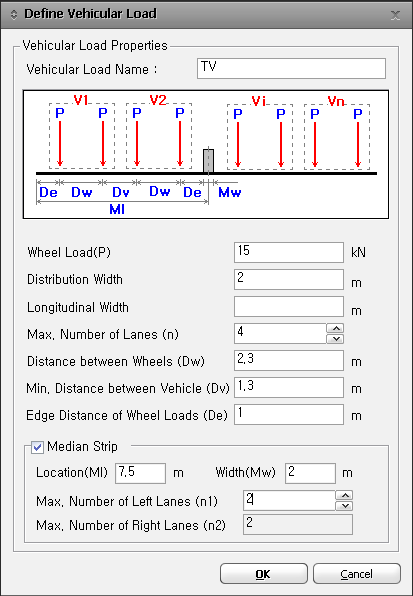This screenshot has height=596, width=413.
Task: Uncheck the Median Strip checkbox
Action: 37,447
